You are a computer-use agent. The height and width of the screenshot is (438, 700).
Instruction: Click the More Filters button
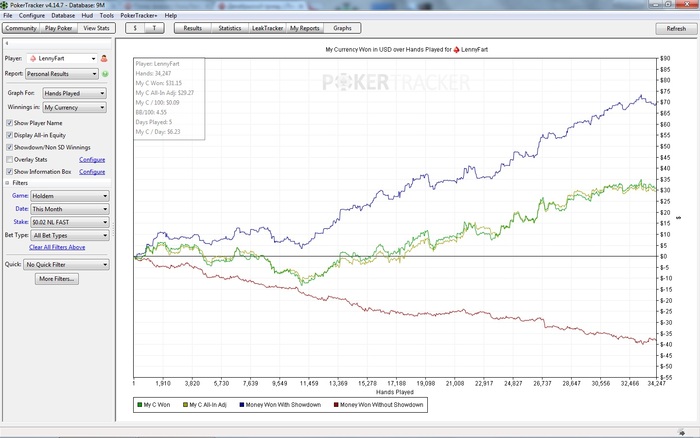[x=57, y=279]
